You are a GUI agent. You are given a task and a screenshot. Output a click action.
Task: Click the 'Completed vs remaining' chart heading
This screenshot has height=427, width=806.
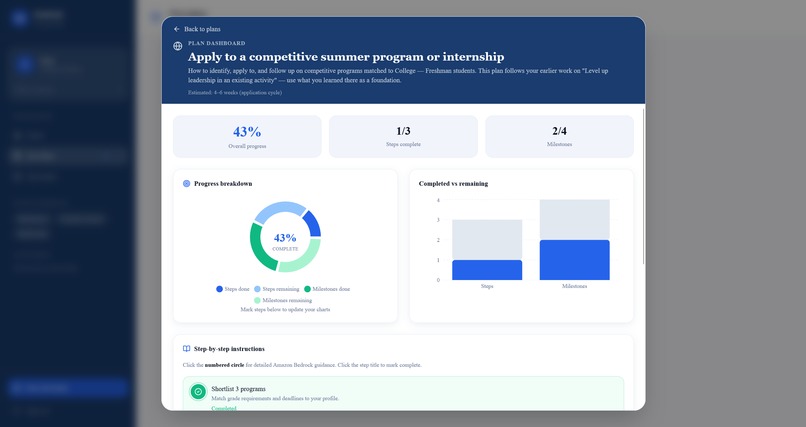pyautogui.click(x=453, y=183)
